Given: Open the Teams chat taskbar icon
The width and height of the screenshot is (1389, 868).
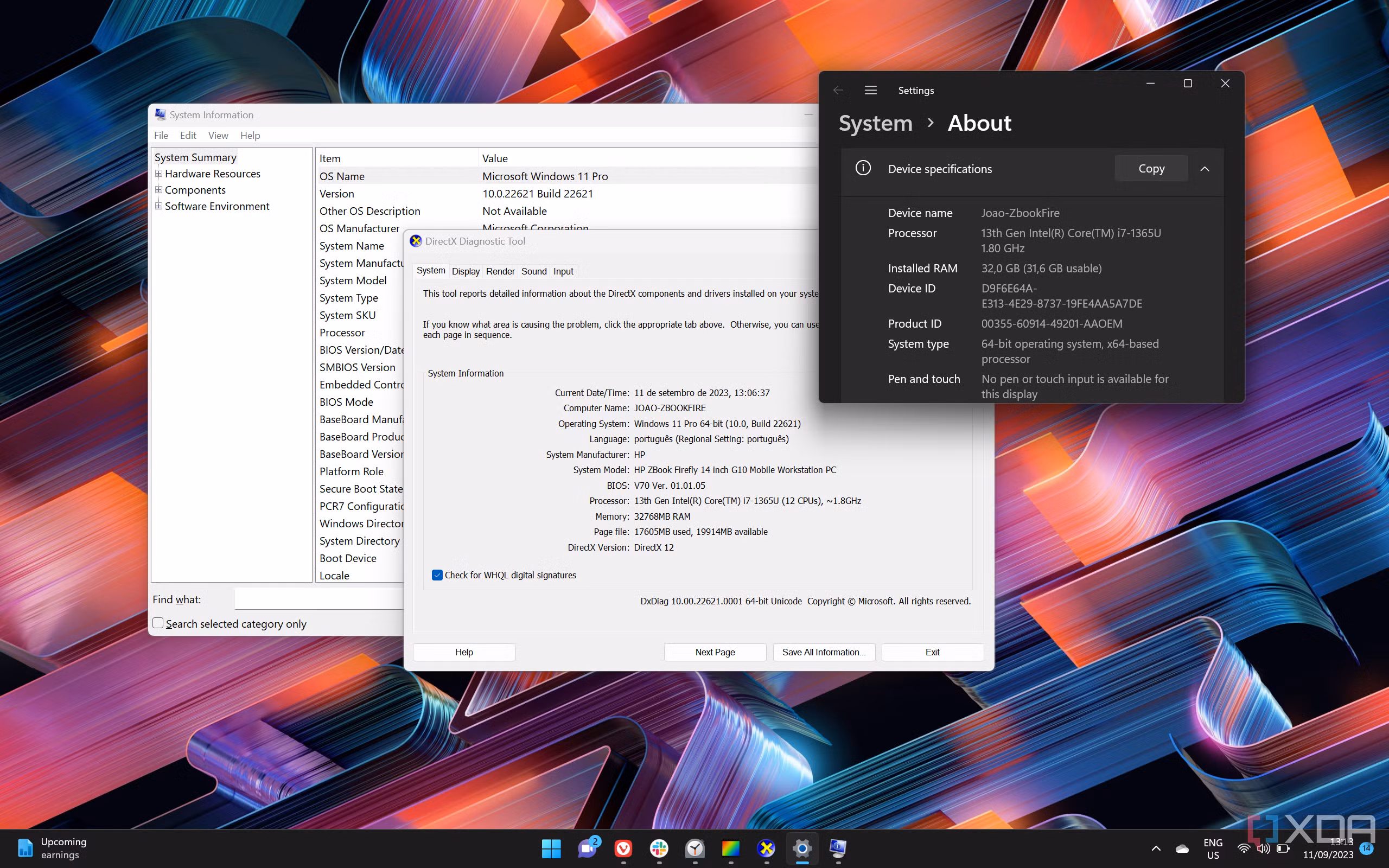Looking at the screenshot, I should click(x=587, y=848).
